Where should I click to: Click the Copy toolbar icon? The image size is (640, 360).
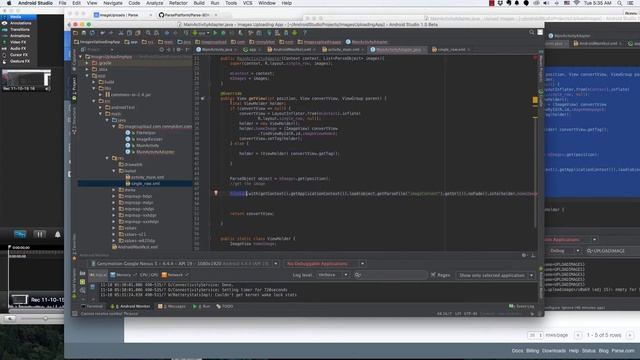129,33
